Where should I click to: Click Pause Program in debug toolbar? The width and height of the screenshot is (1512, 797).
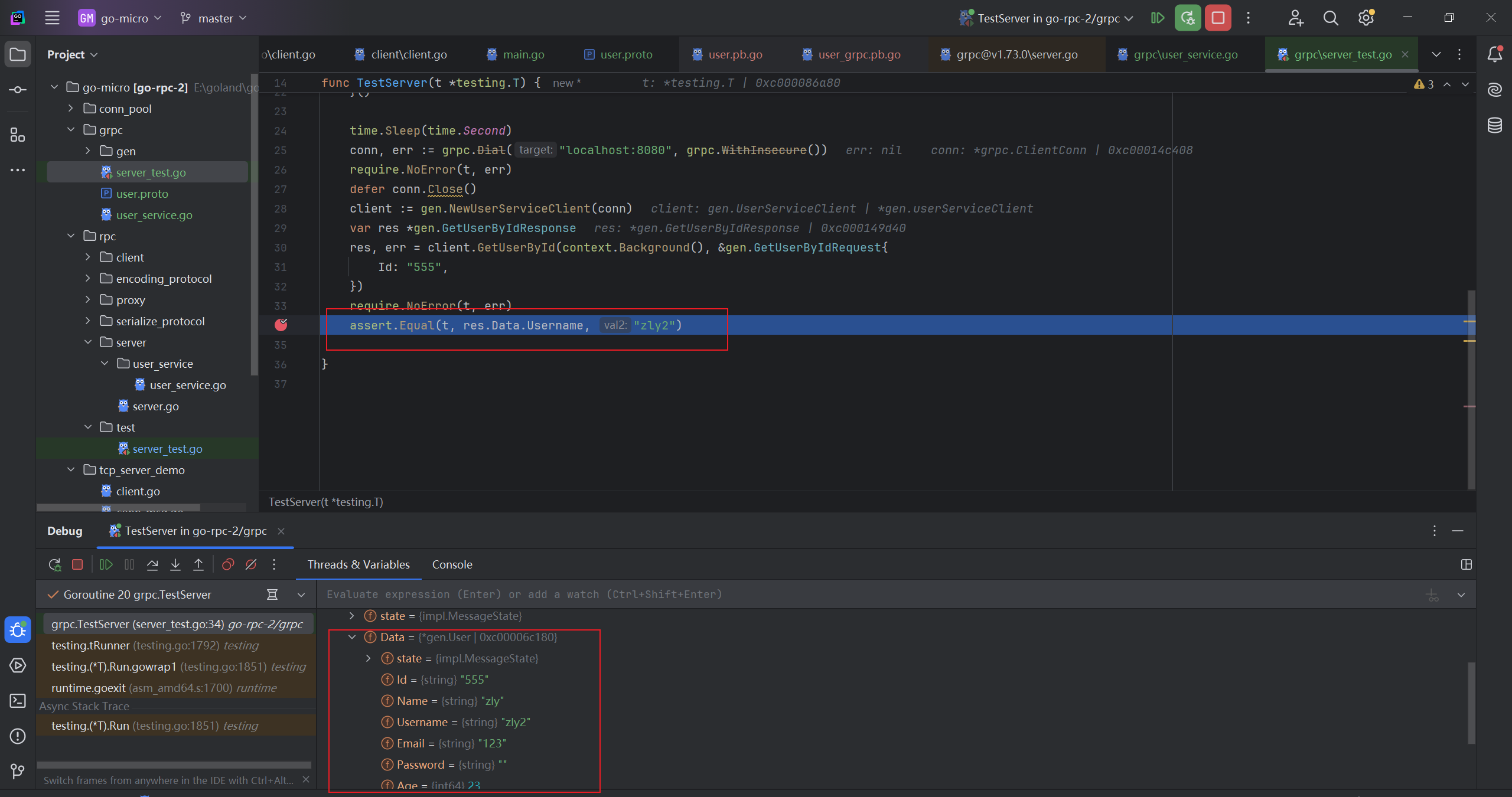click(x=129, y=565)
